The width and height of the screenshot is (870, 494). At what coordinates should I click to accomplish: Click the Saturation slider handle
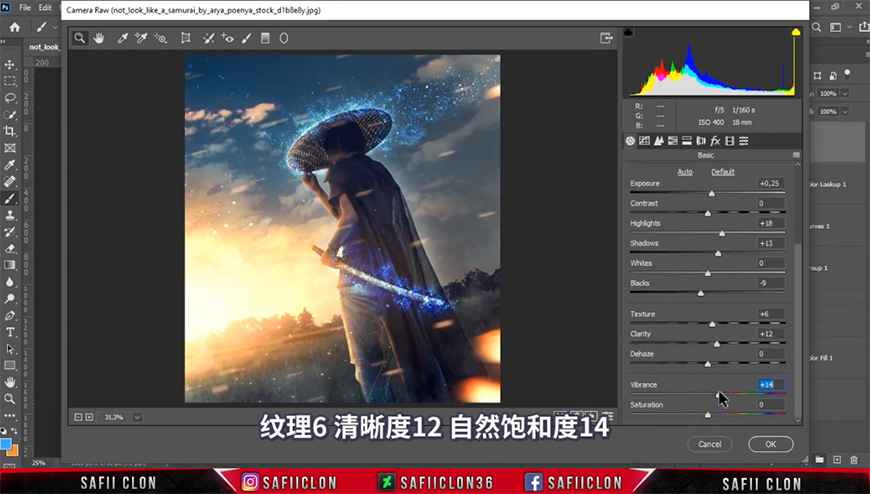[x=707, y=415]
